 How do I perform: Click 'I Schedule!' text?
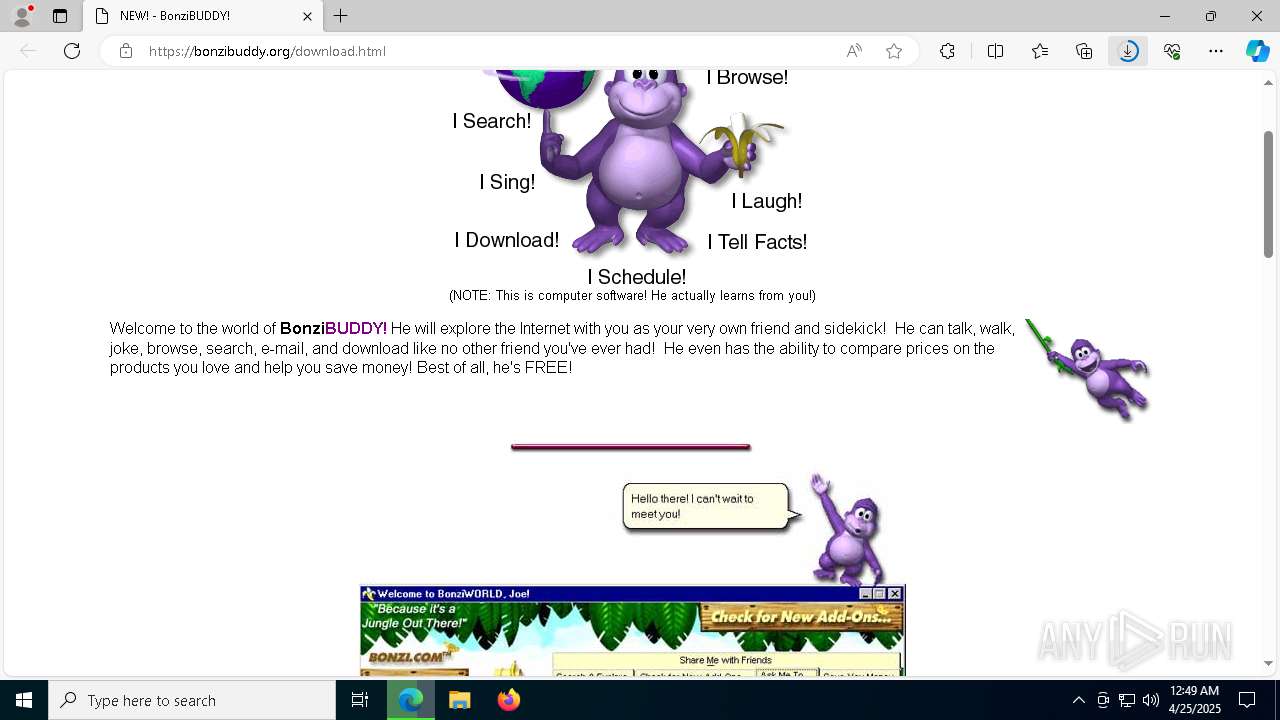click(637, 277)
